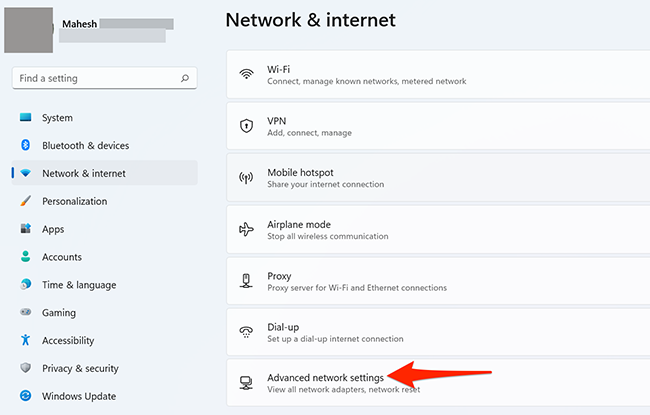Screen dimensions: 650x415
Task: Go to Personalization settings
Action: click(x=104, y=201)
